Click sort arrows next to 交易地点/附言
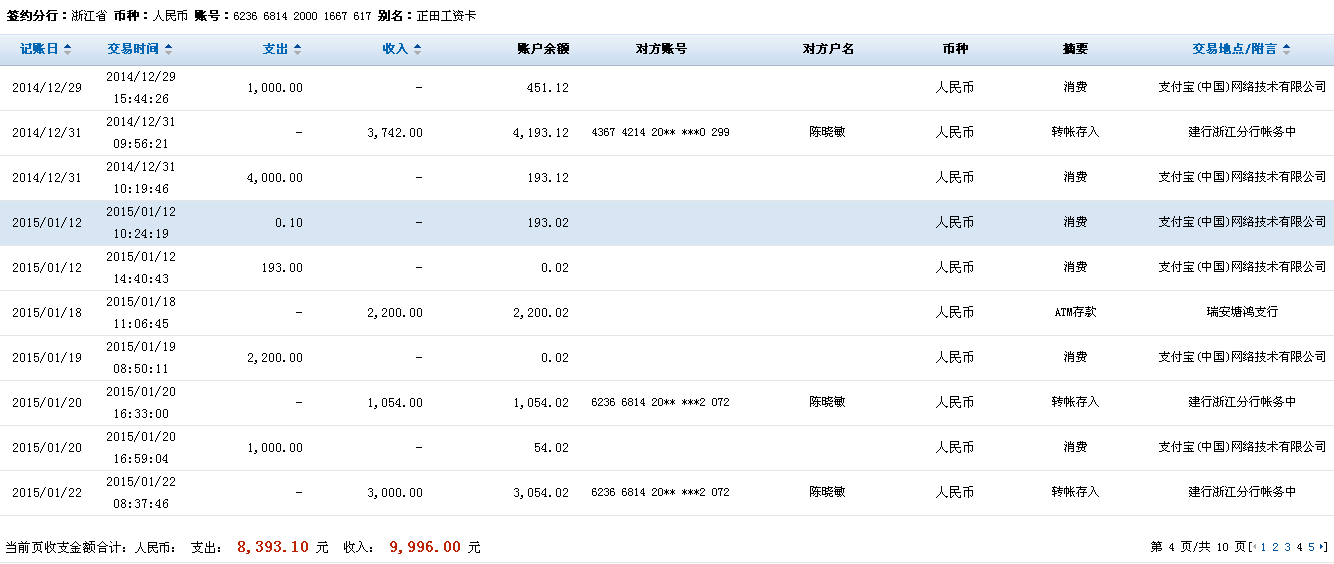The height and width of the screenshot is (564, 1334). 1286,49
